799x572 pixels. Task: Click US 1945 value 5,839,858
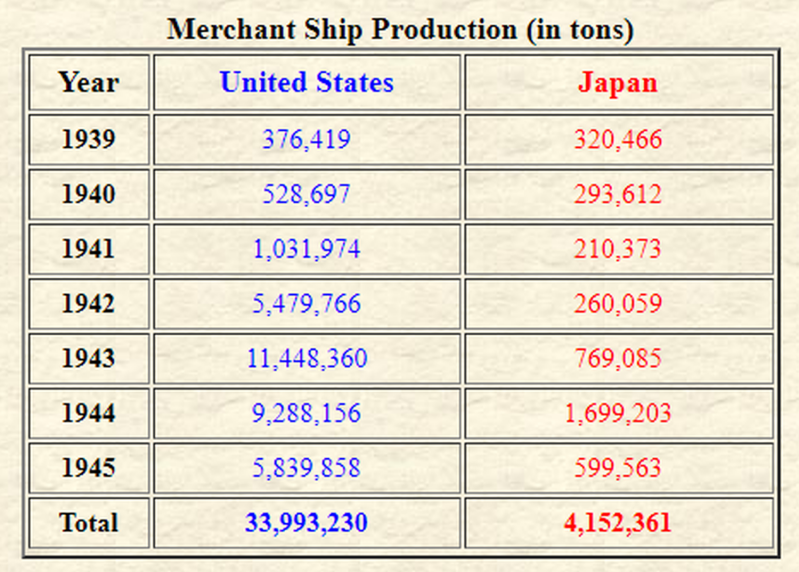coord(307,468)
